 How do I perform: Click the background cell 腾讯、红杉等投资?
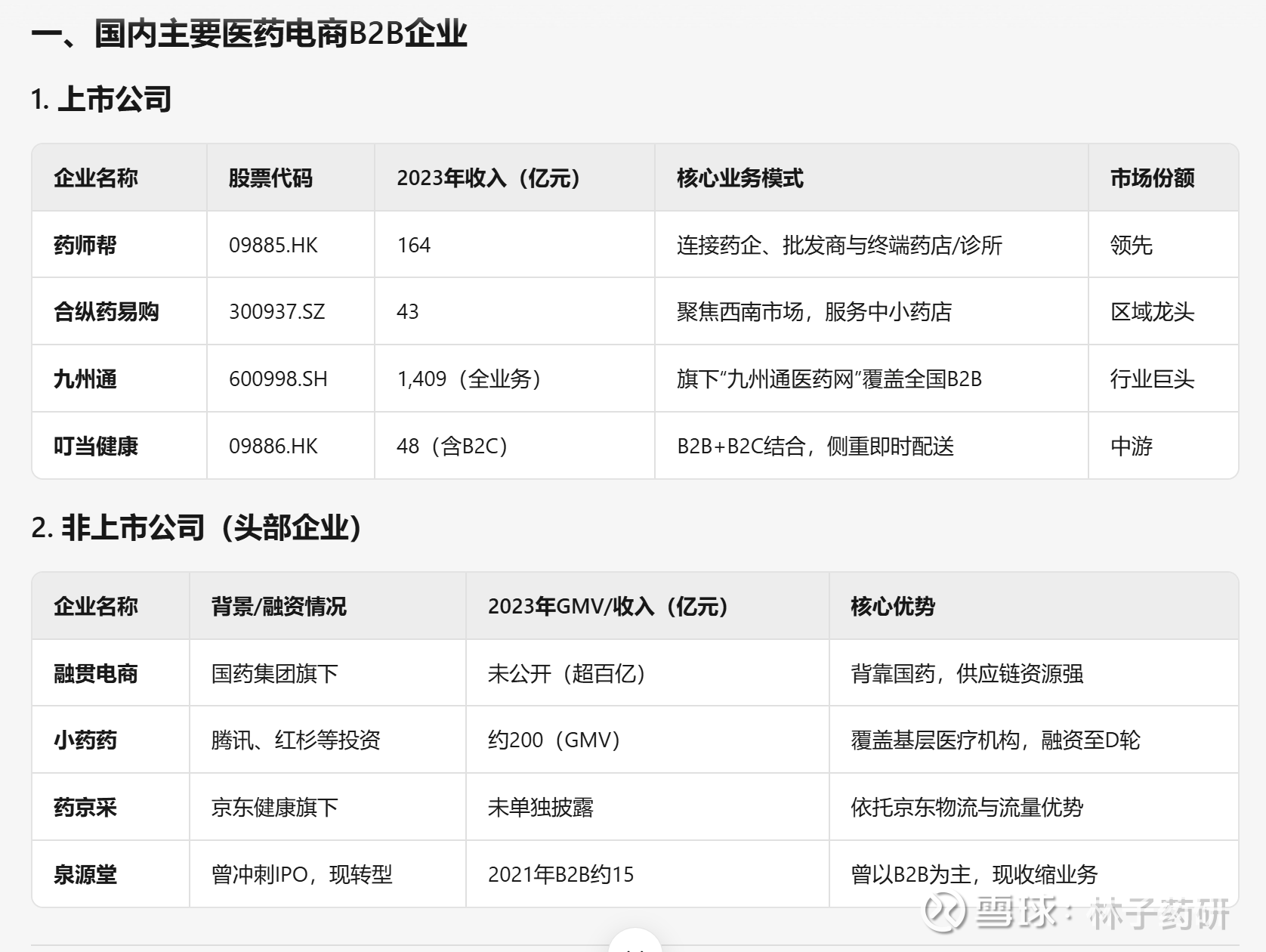295,740
